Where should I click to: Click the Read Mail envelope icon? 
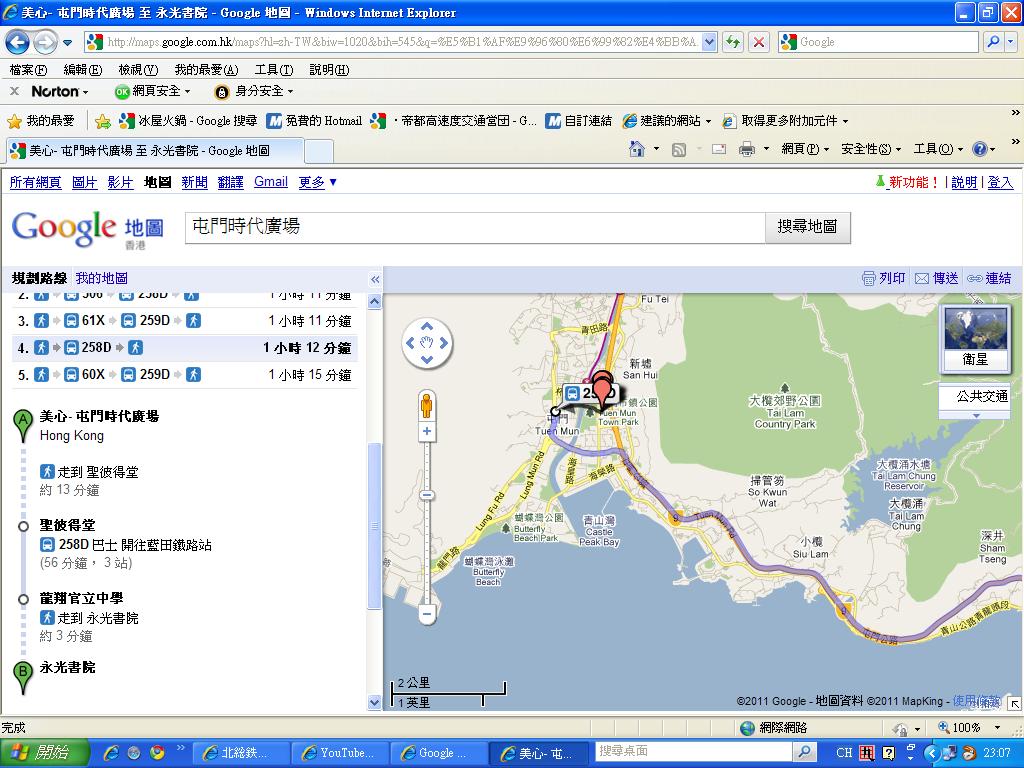coord(719,150)
